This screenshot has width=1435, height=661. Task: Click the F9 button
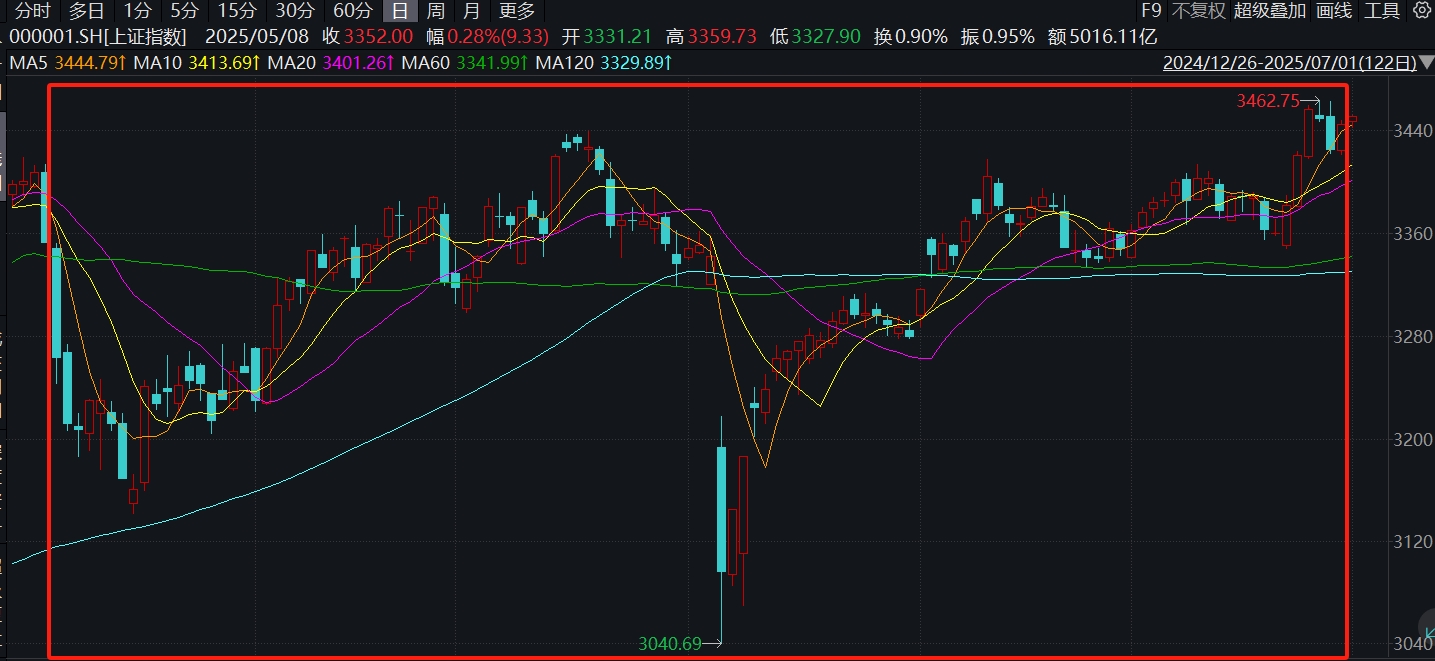click(1151, 11)
